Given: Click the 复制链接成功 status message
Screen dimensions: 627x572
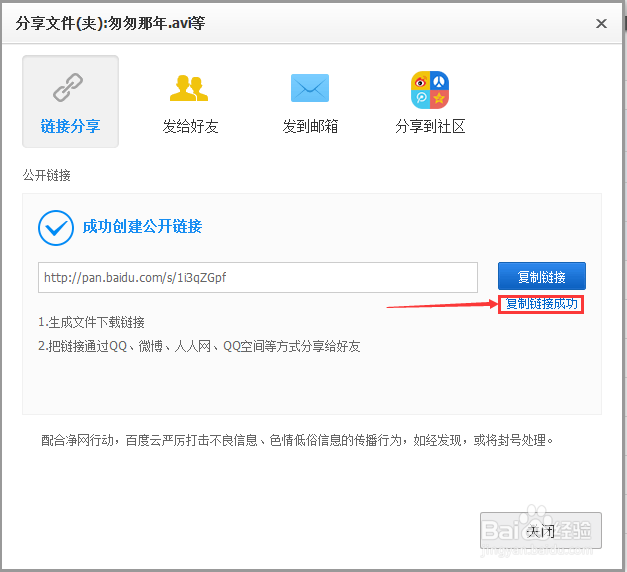Looking at the screenshot, I should pos(541,304).
